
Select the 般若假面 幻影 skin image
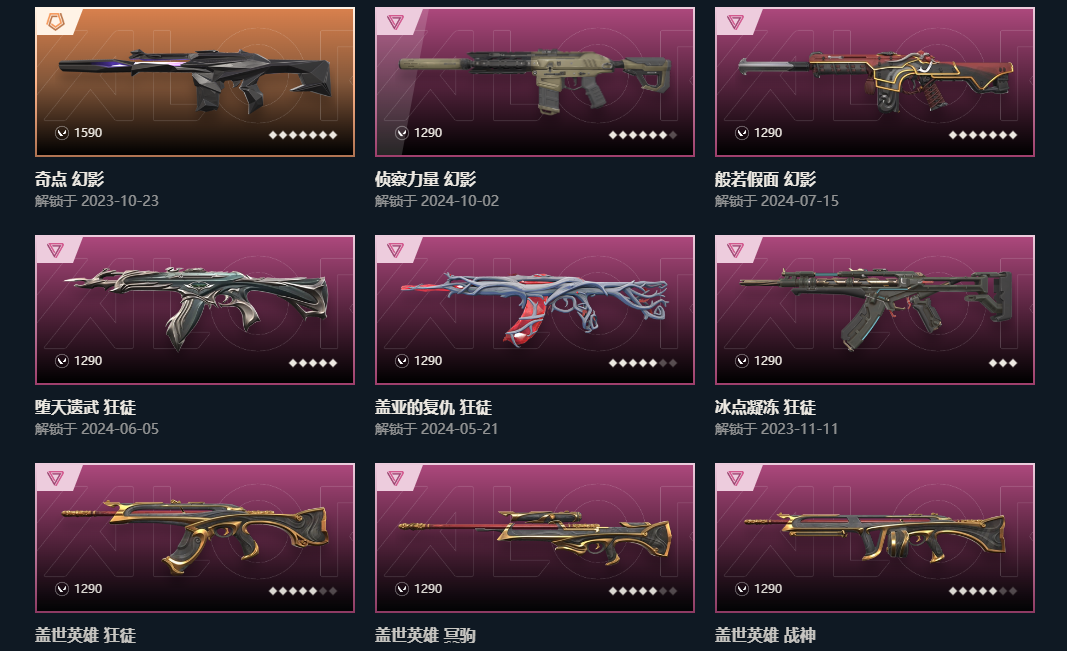[874, 82]
